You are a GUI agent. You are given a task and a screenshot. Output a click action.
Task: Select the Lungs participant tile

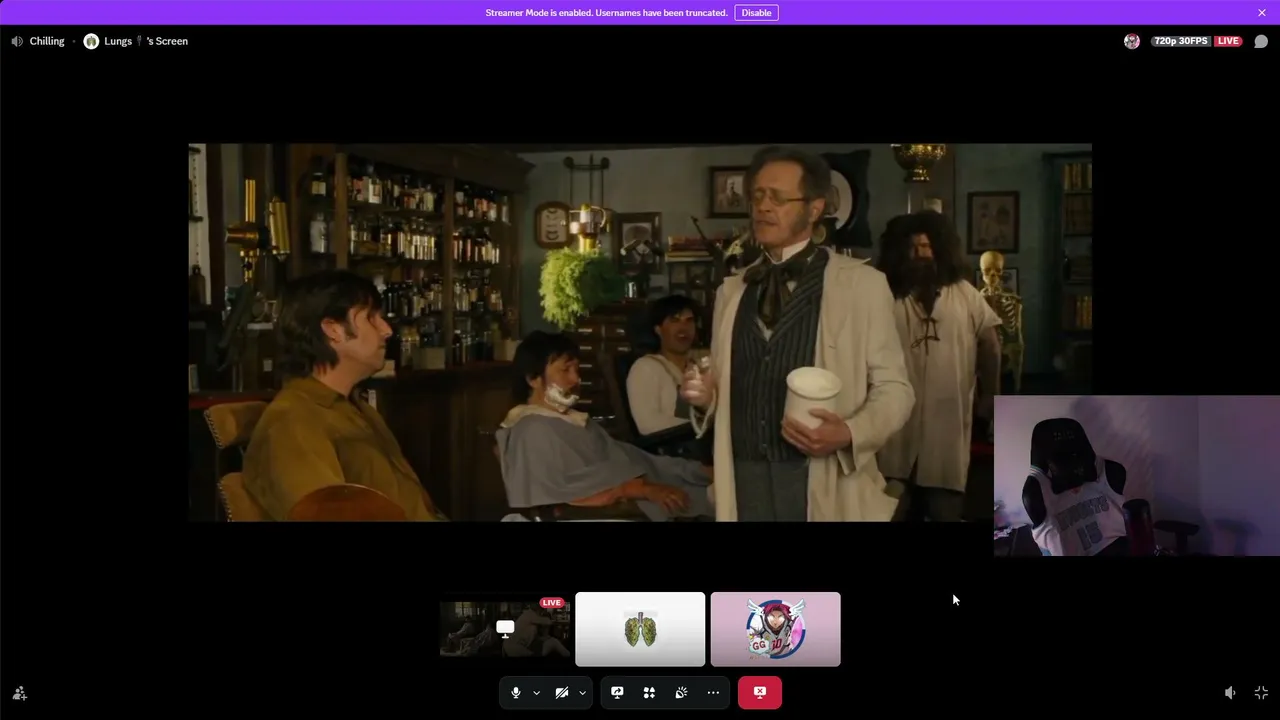640,629
